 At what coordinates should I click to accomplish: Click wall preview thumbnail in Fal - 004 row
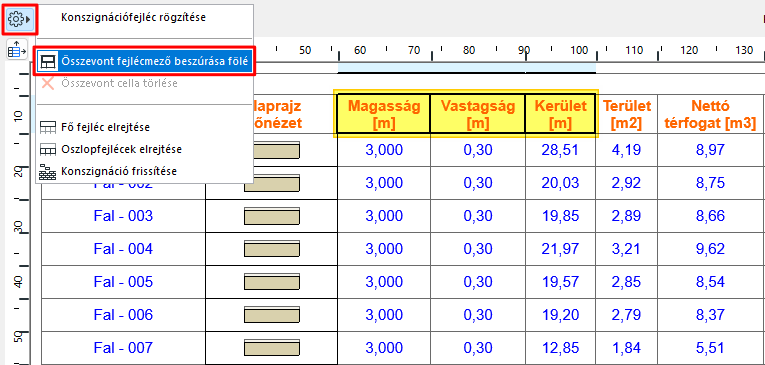pyautogui.click(x=272, y=249)
